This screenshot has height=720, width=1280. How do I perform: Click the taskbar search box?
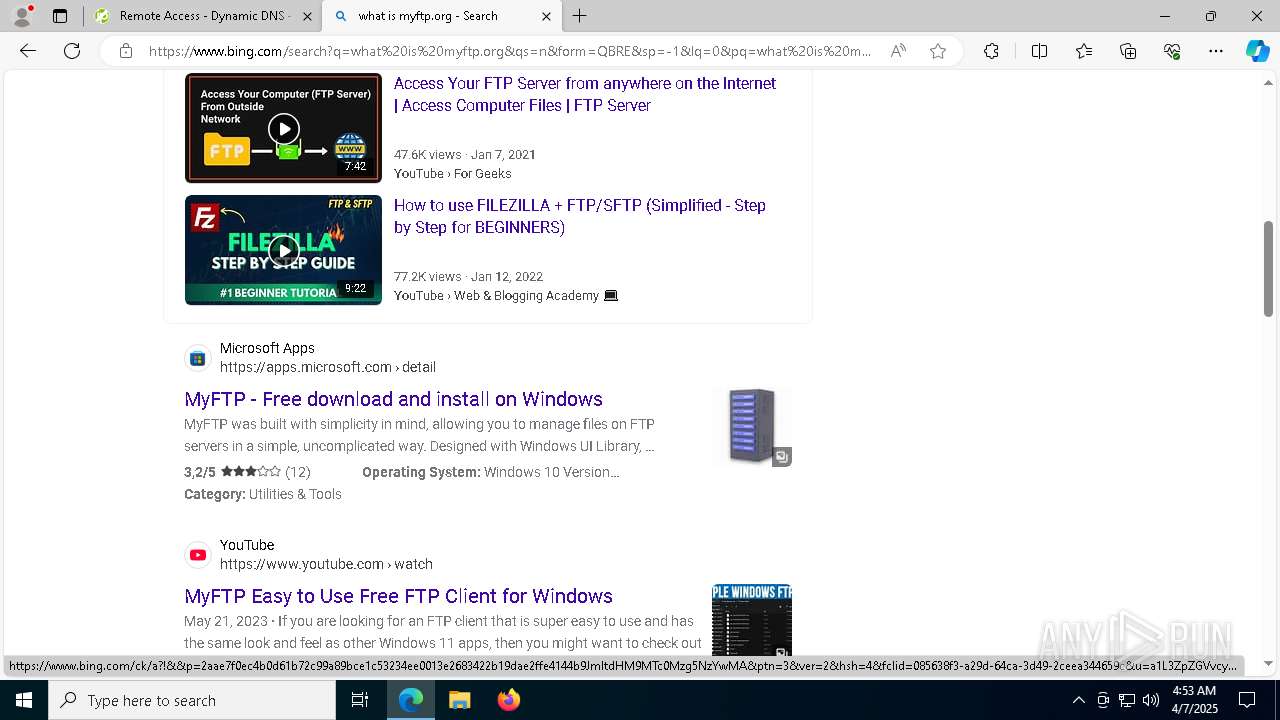[x=192, y=700]
